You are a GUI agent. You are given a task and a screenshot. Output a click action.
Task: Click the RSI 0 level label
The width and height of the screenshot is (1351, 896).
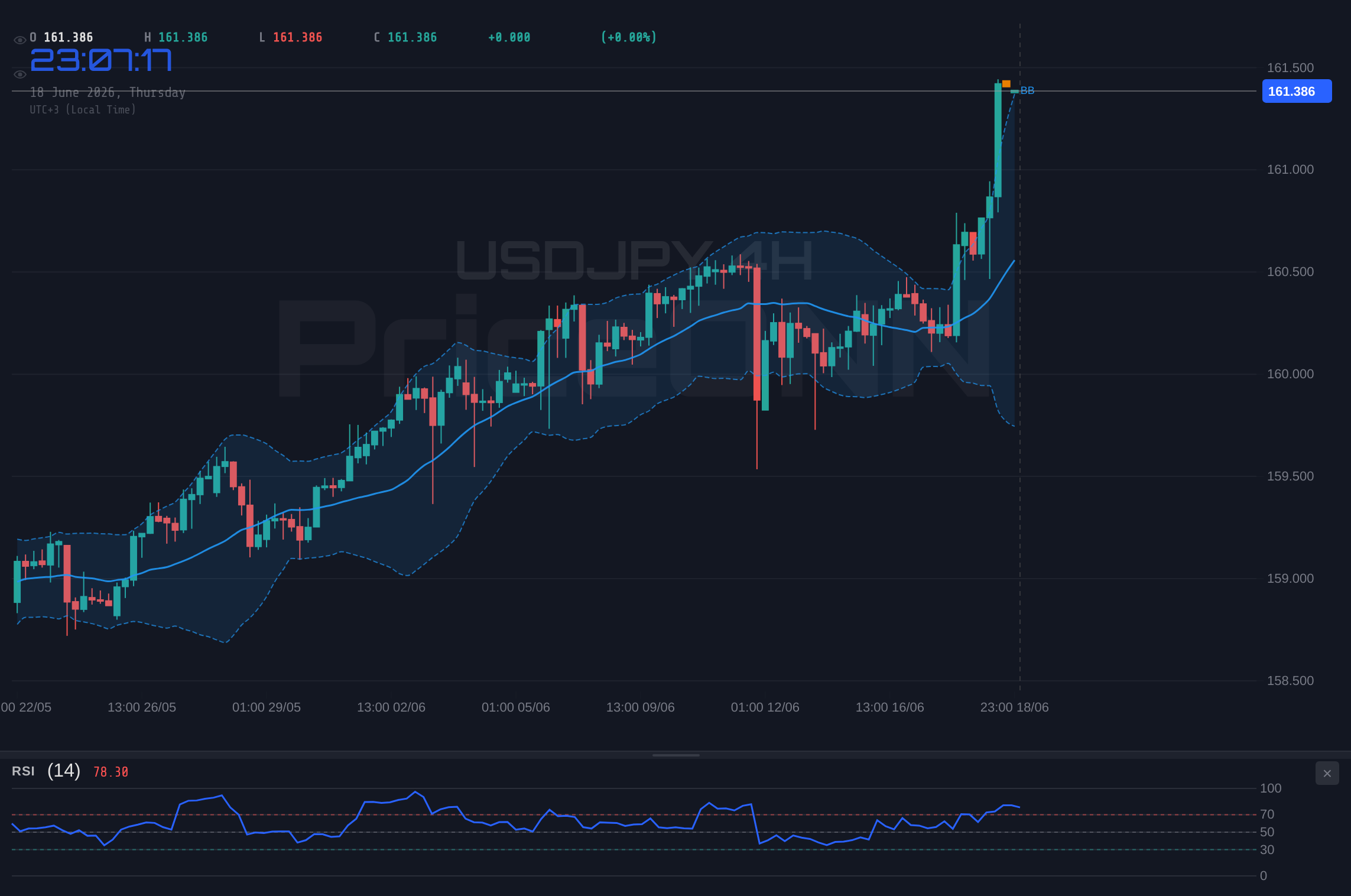tap(1264, 876)
